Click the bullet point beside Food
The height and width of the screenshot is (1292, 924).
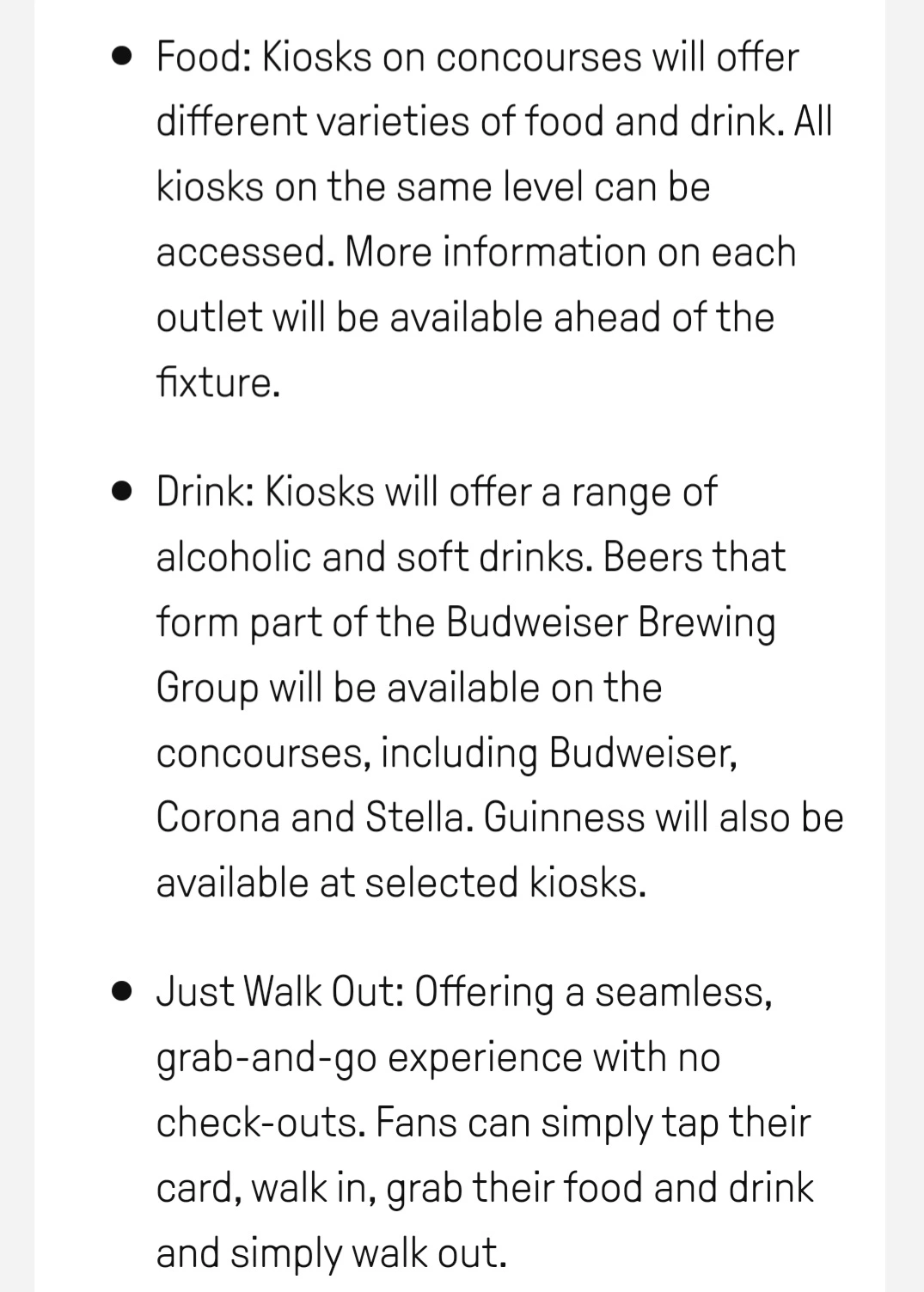point(122,58)
